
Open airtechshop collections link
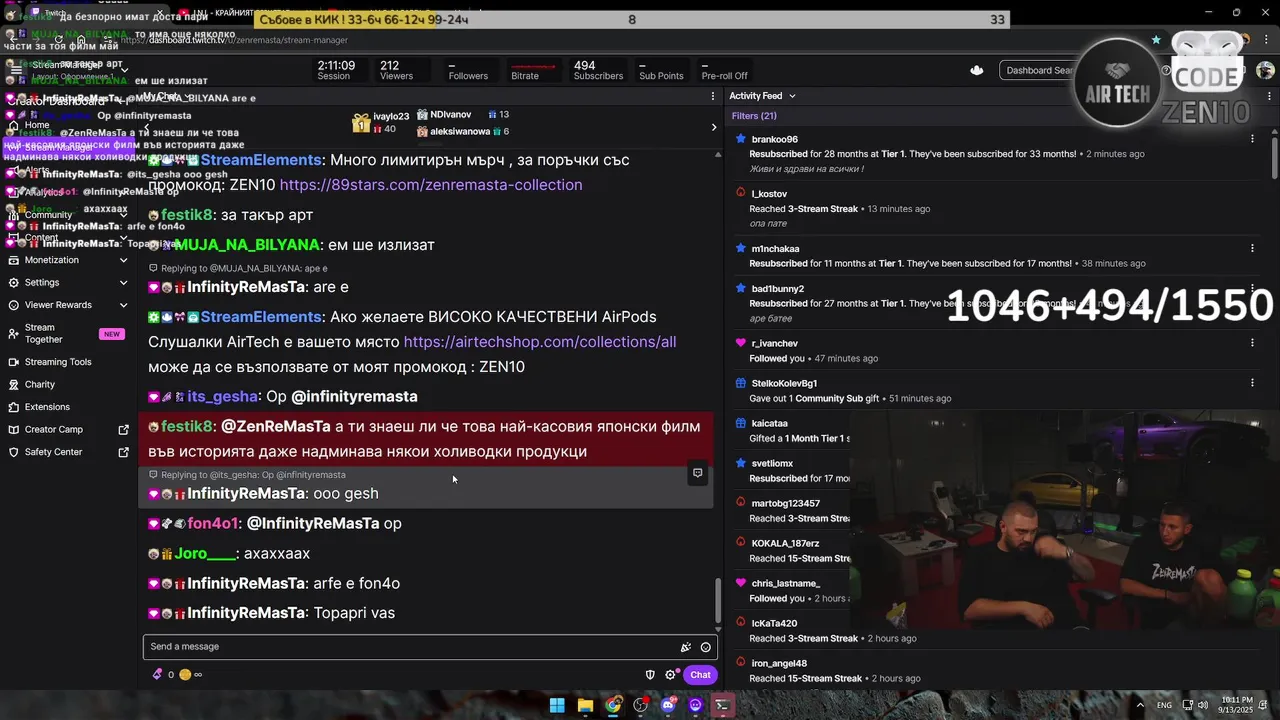point(540,342)
